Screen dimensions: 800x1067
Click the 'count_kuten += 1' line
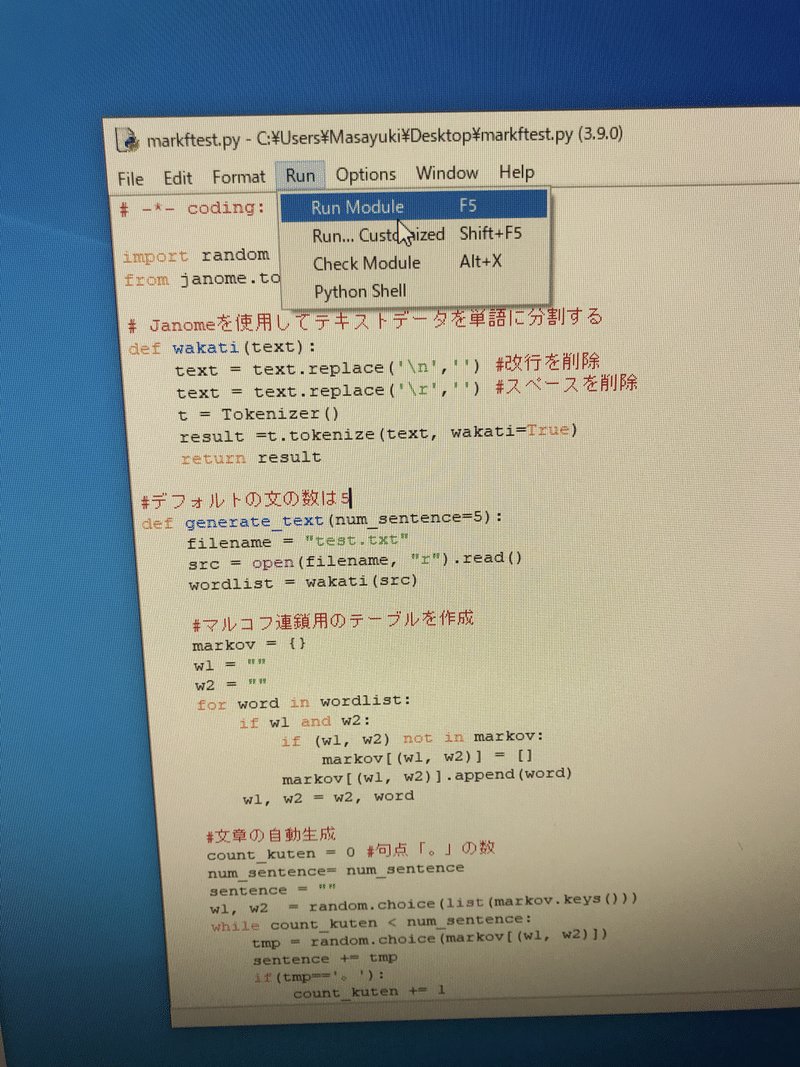pyautogui.click(x=369, y=992)
